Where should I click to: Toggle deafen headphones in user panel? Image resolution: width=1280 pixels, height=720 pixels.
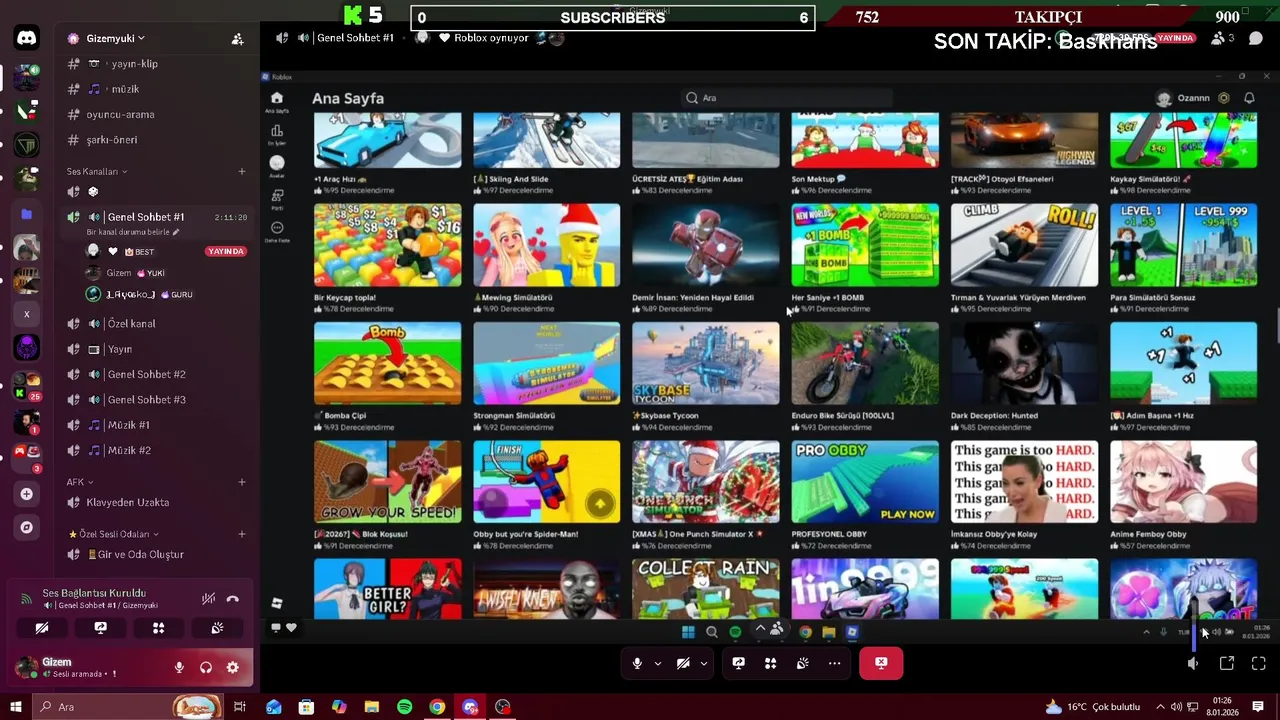coord(206,667)
